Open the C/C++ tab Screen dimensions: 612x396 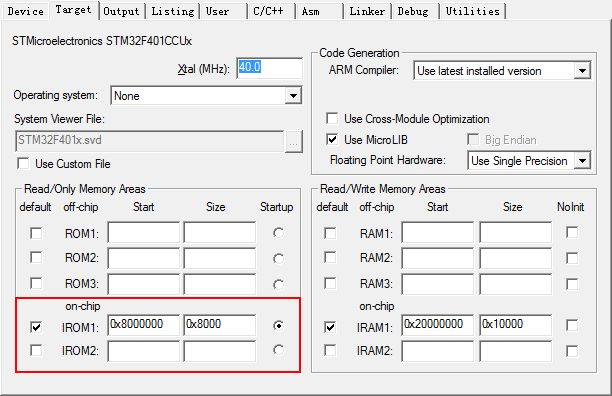point(271,11)
